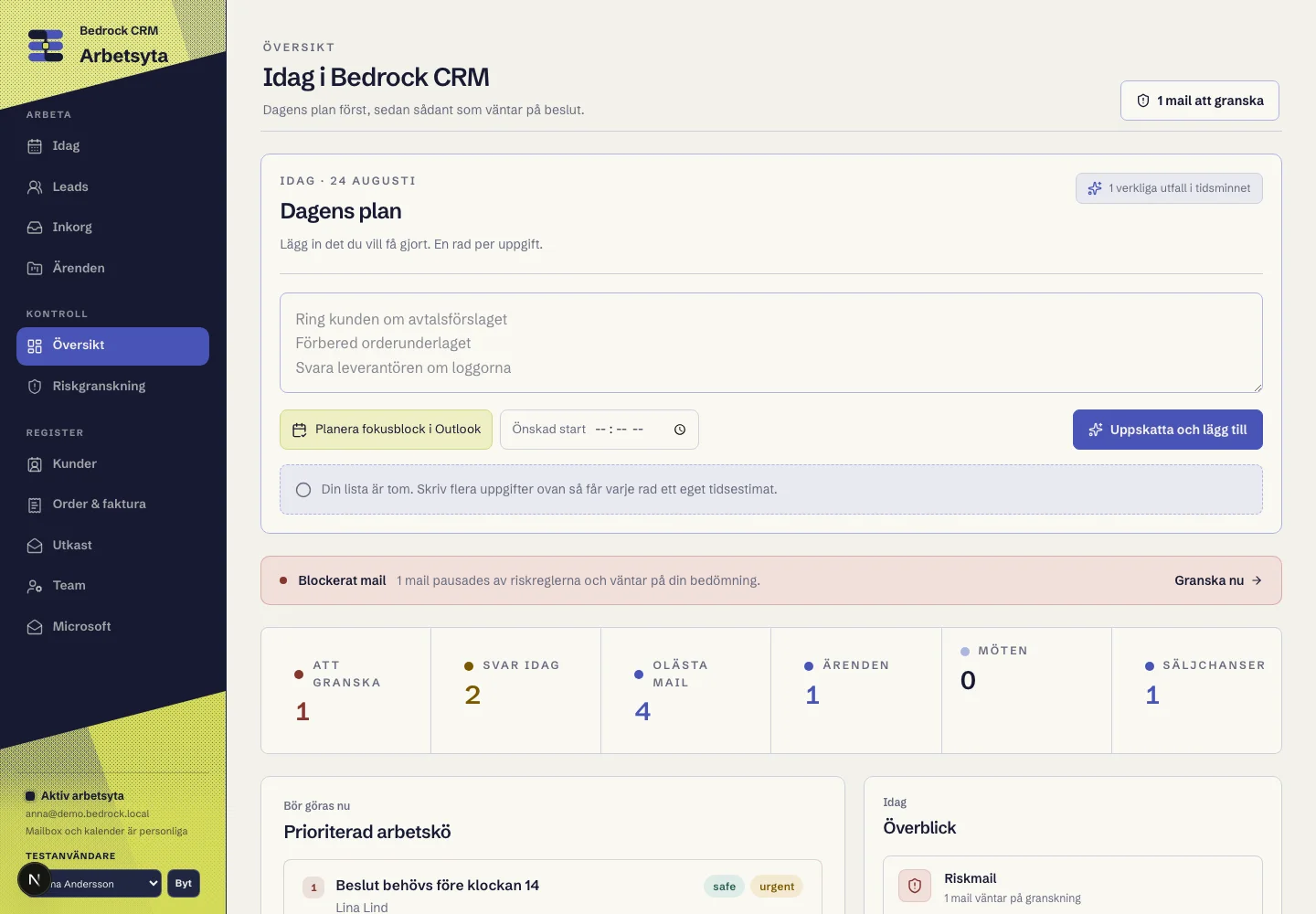Click the shield icon in mail att granska button
Screen dimensions: 1316x914
point(1142,101)
